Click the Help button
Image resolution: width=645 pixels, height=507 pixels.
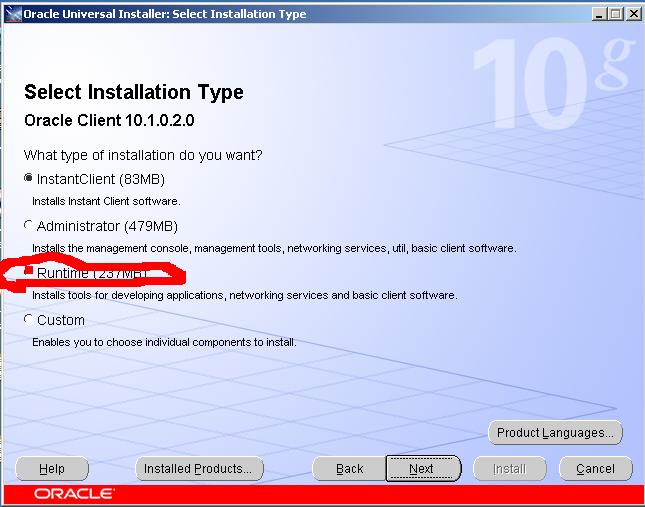point(52,468)
